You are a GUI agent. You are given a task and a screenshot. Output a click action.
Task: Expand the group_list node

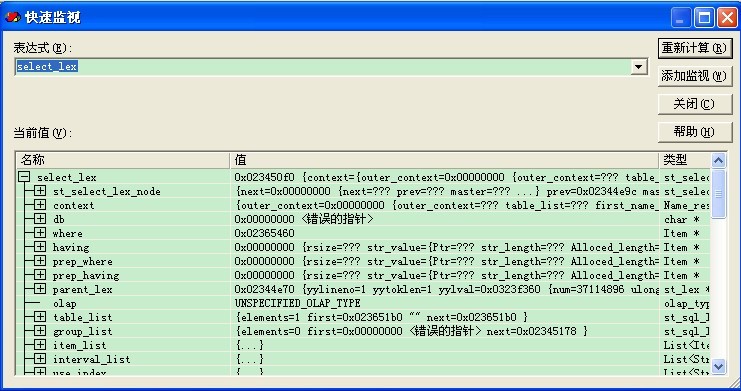[x=40, y=331]
